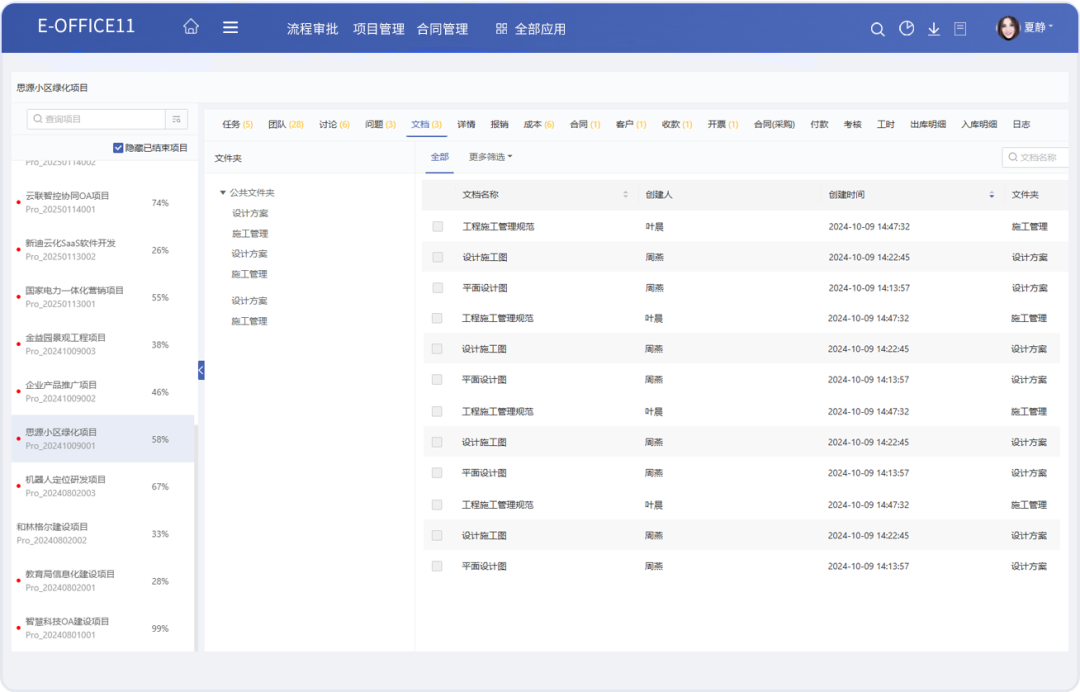Select the 机器人定位研发项目 project
This screenshot has width=1080, height=692.
click(x=65, y=480)
